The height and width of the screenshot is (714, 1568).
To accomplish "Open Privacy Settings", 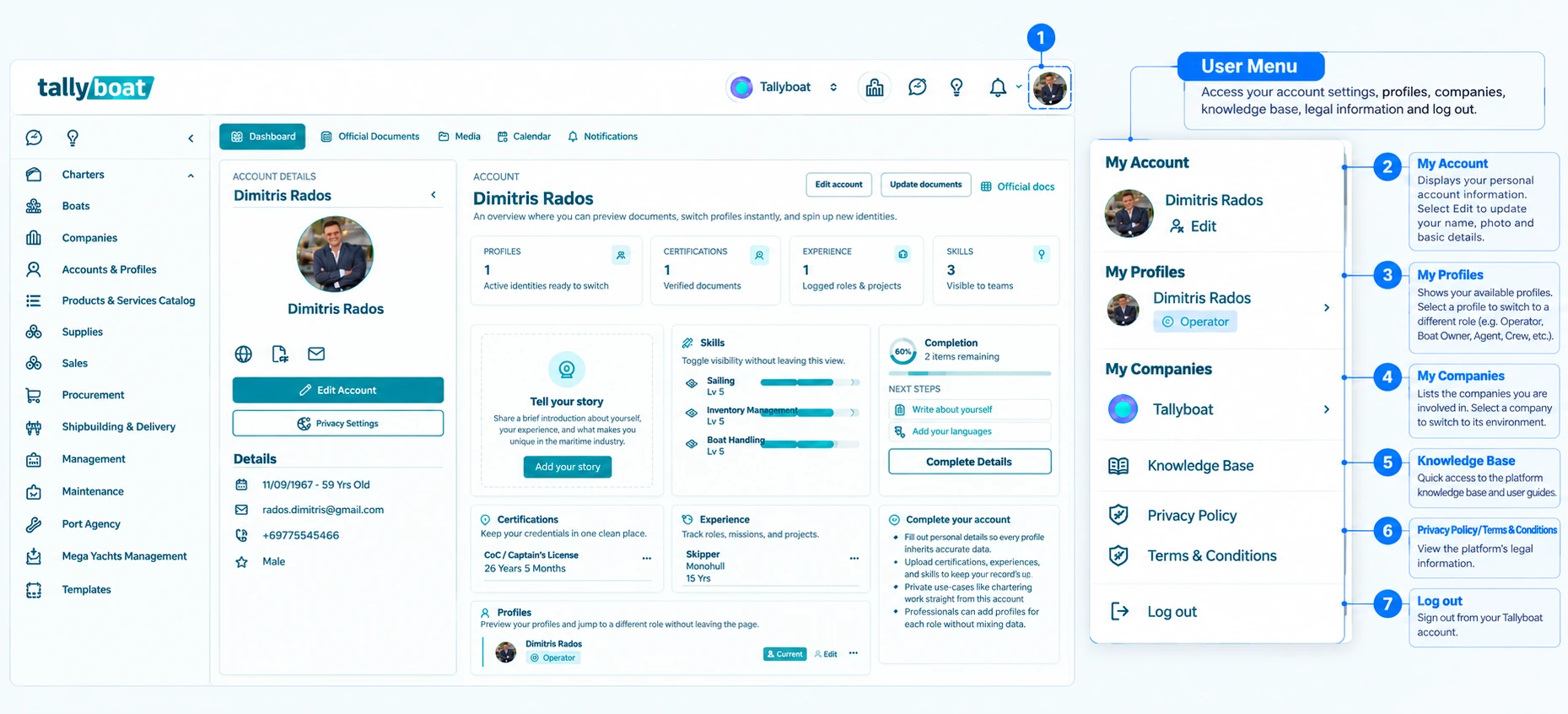I will [338, 424].
